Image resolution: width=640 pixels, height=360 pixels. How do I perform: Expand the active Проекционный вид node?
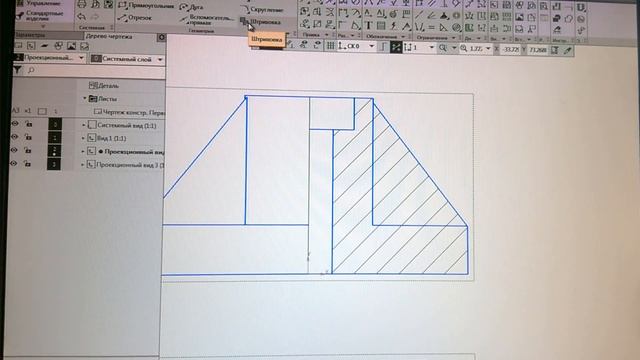pyautogui.click(x=83, y=151)
